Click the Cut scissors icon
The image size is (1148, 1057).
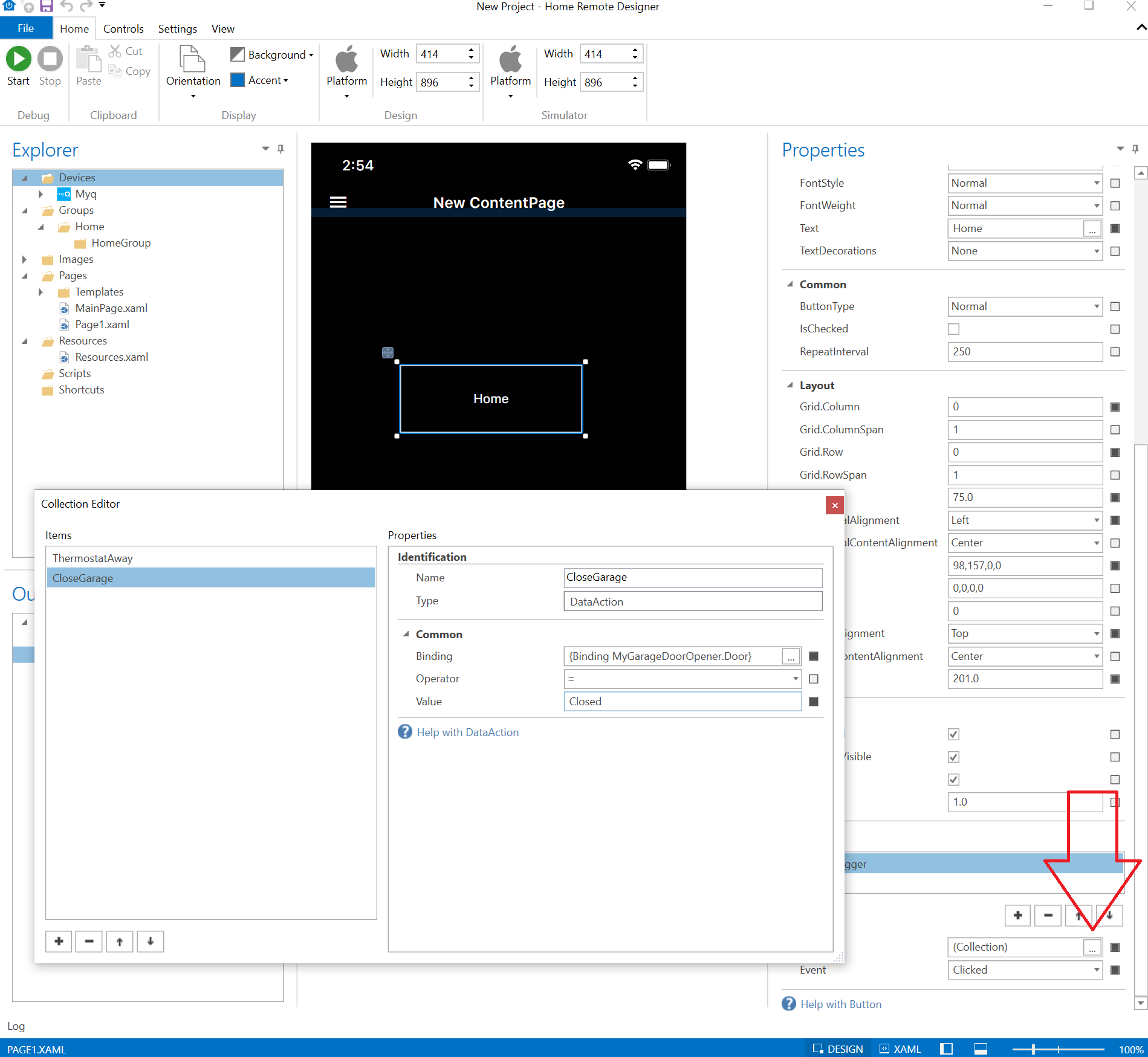[115, 51]
